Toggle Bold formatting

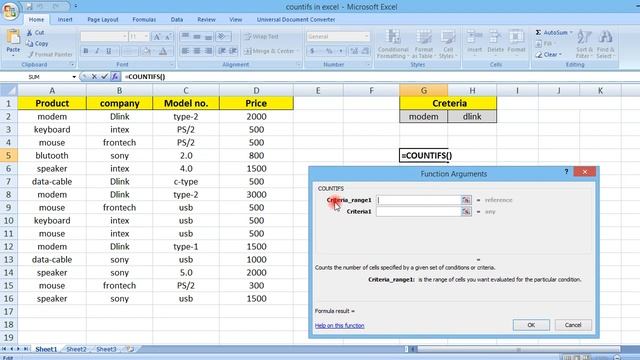click(86, 51)
